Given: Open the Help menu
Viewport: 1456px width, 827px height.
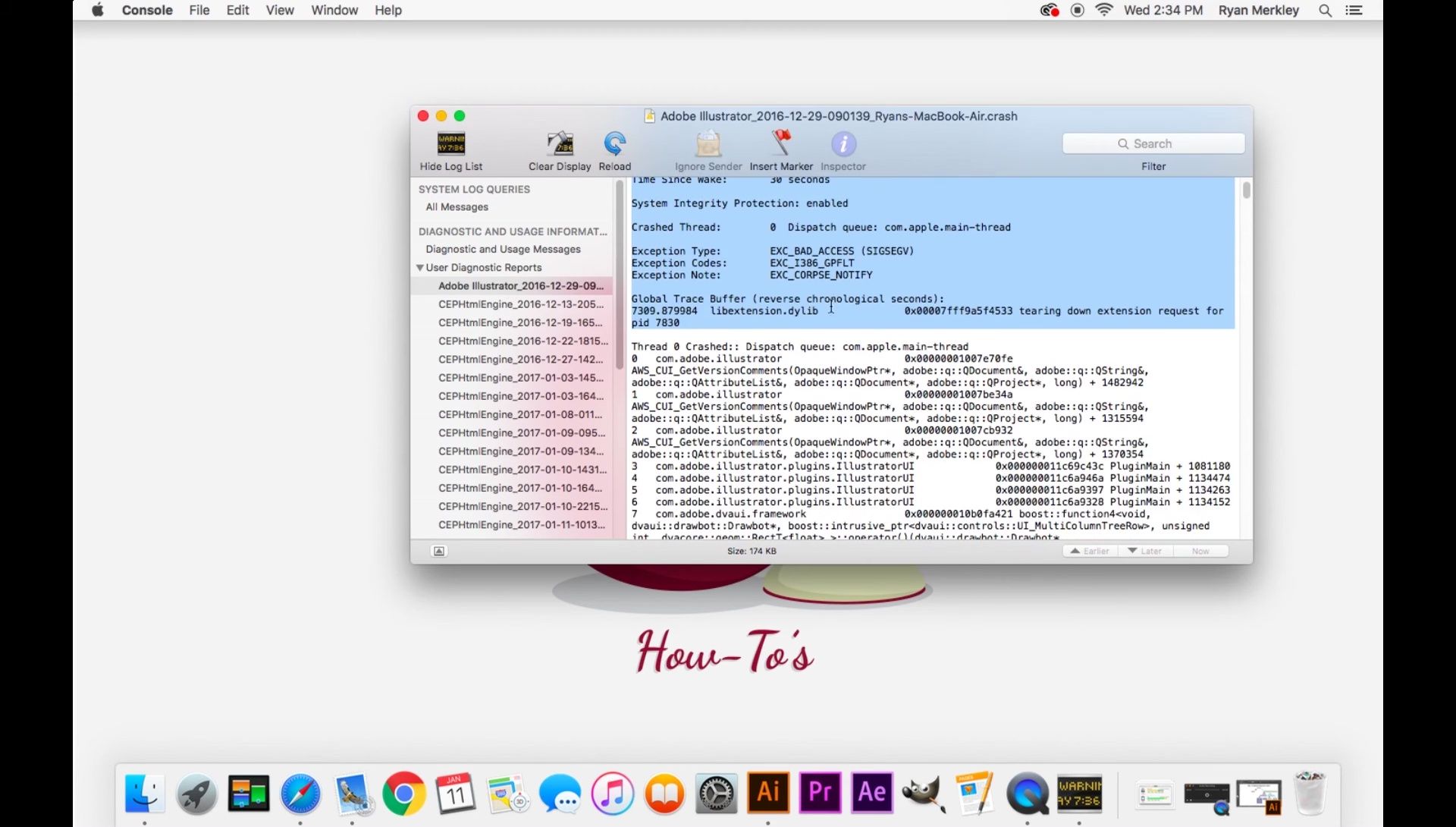Looking at the screenshot, I should 388,10.
